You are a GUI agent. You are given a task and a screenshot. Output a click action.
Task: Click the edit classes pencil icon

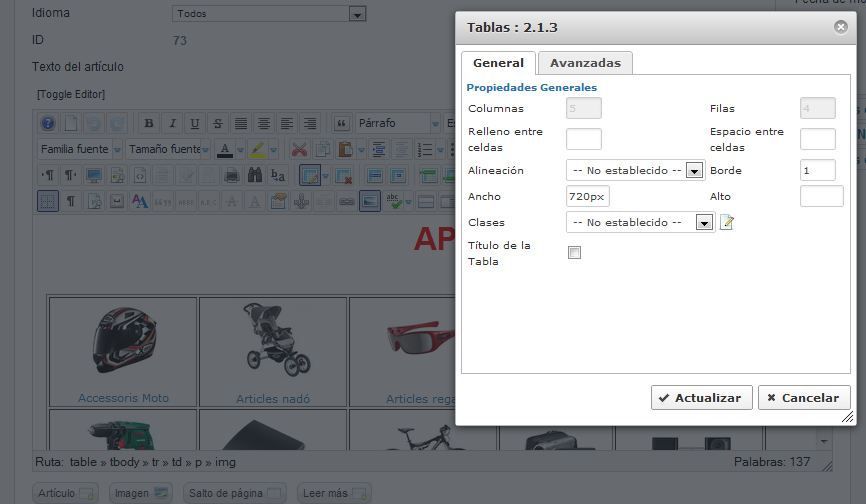click(727, 222)
